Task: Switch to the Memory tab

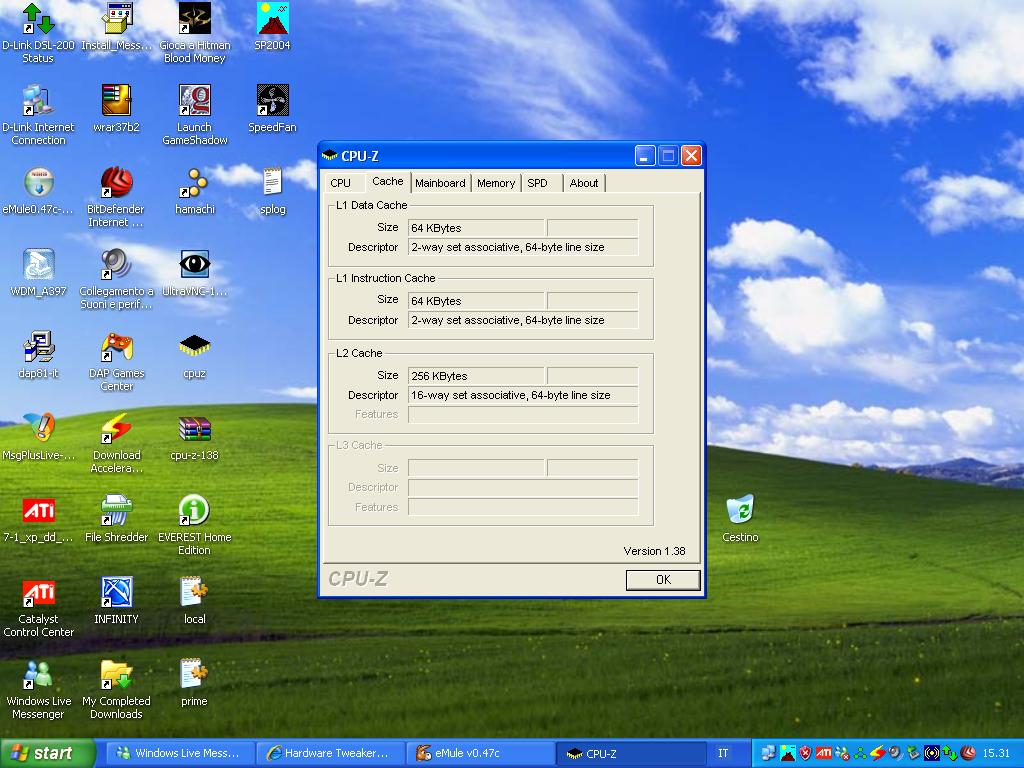Action: coord(495,183)
